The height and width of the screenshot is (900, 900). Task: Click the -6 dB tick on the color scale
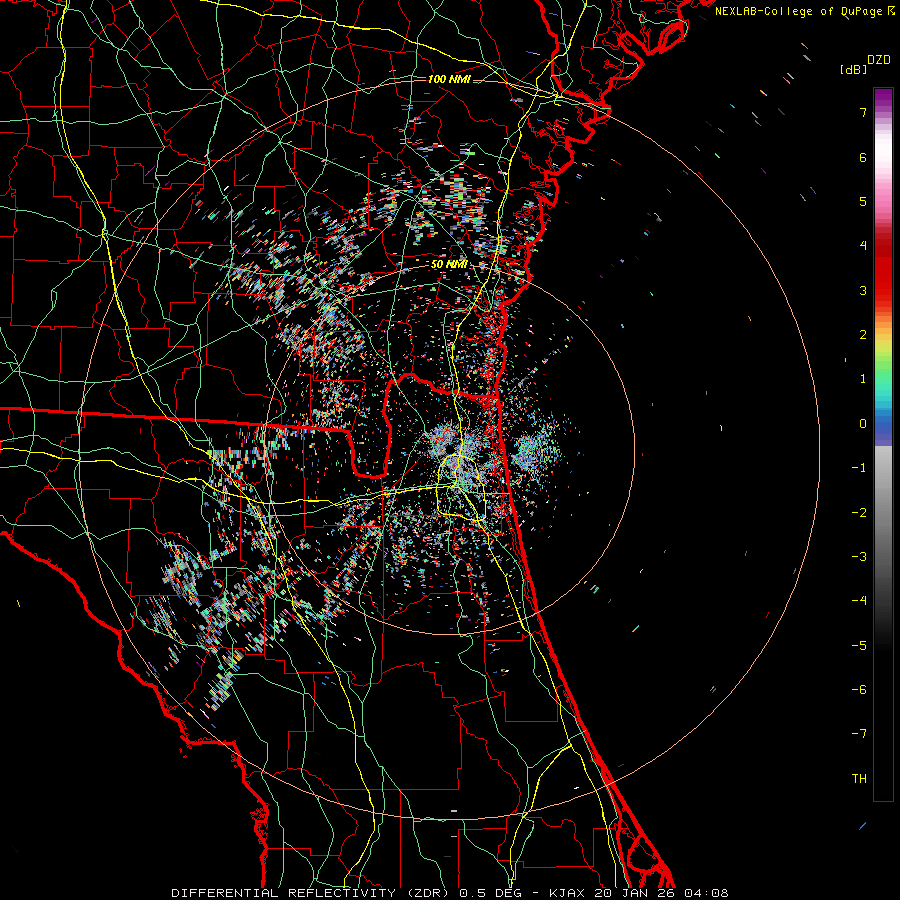coord(859,690)
